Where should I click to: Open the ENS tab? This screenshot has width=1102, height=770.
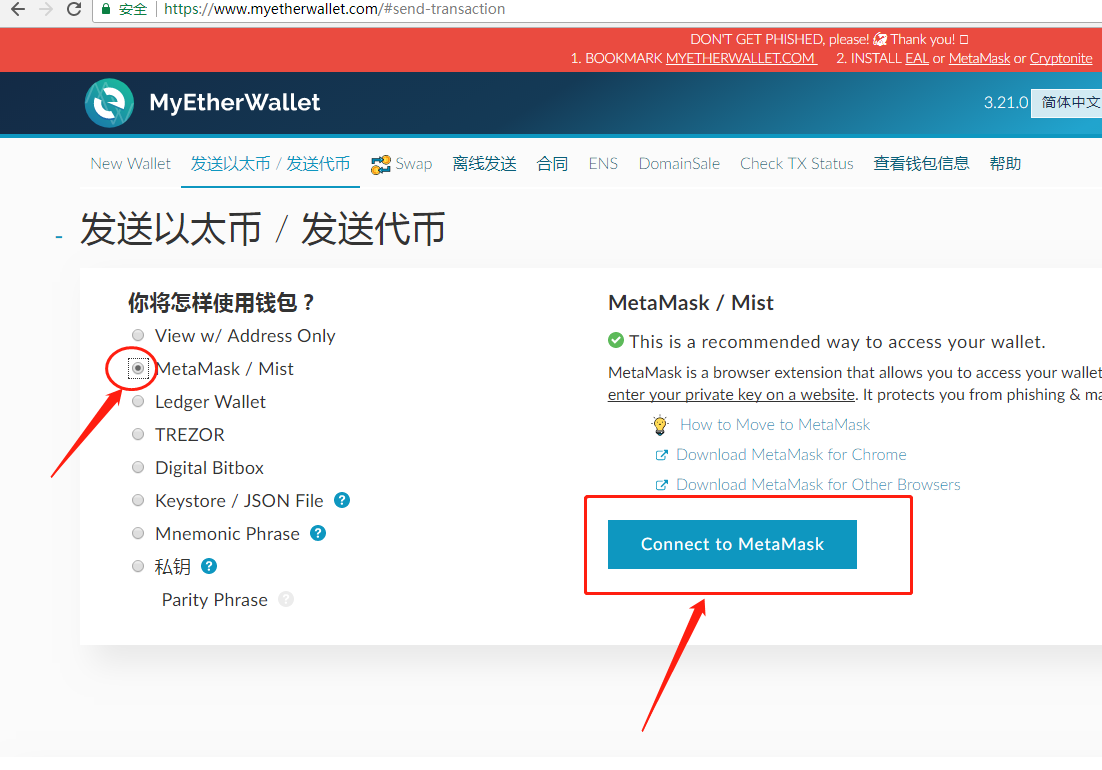click(x=603, y=164)
